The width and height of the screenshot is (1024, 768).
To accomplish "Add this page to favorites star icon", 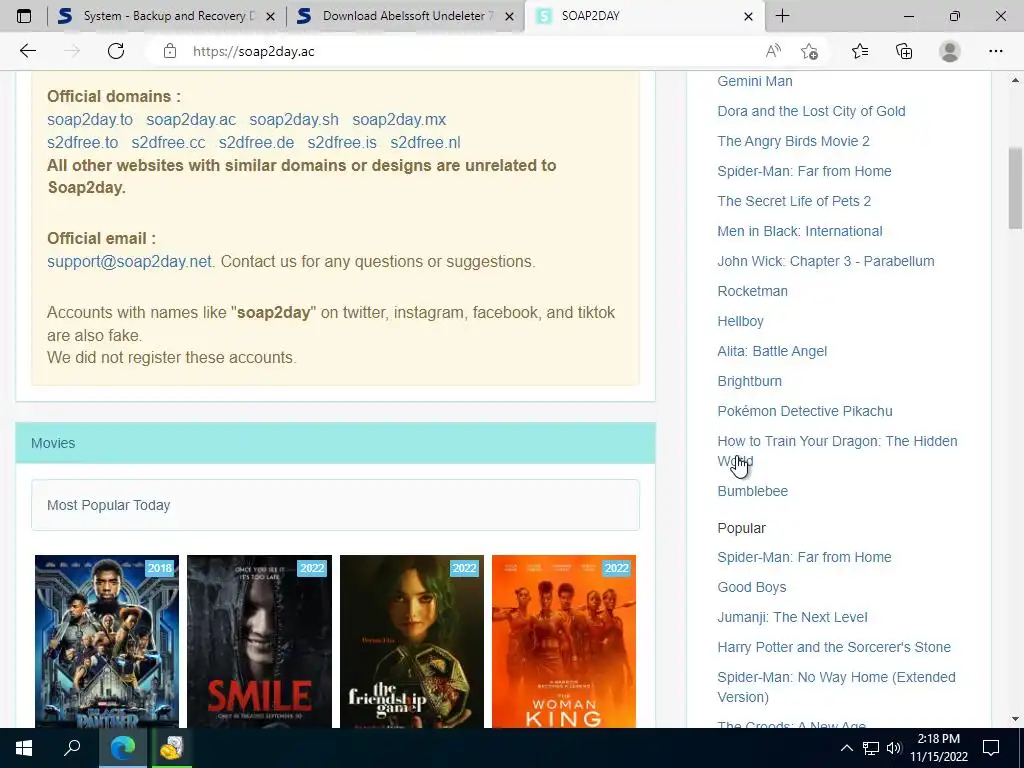I will pos(809,51).
